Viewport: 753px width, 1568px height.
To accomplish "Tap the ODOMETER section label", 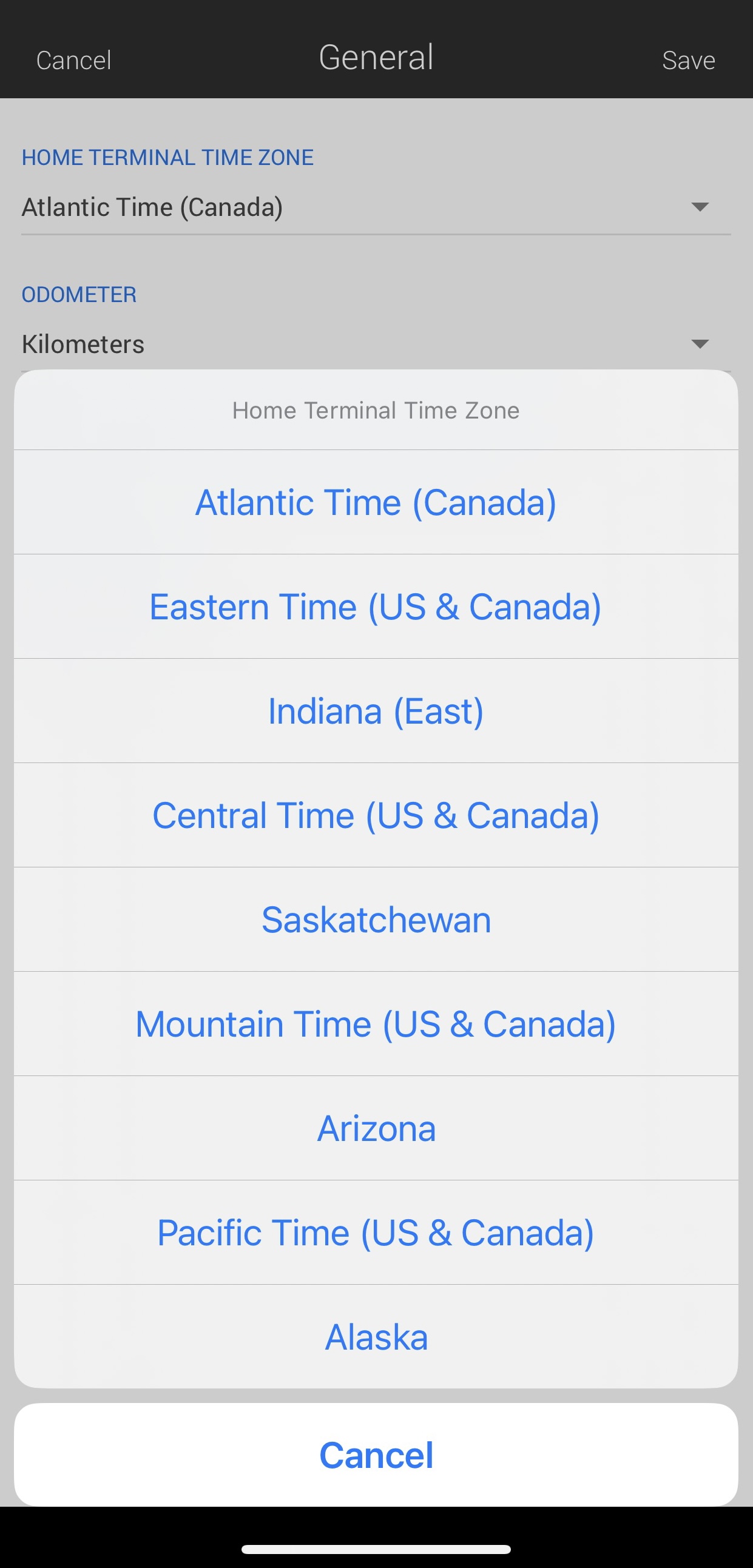I will click(79, 295).
